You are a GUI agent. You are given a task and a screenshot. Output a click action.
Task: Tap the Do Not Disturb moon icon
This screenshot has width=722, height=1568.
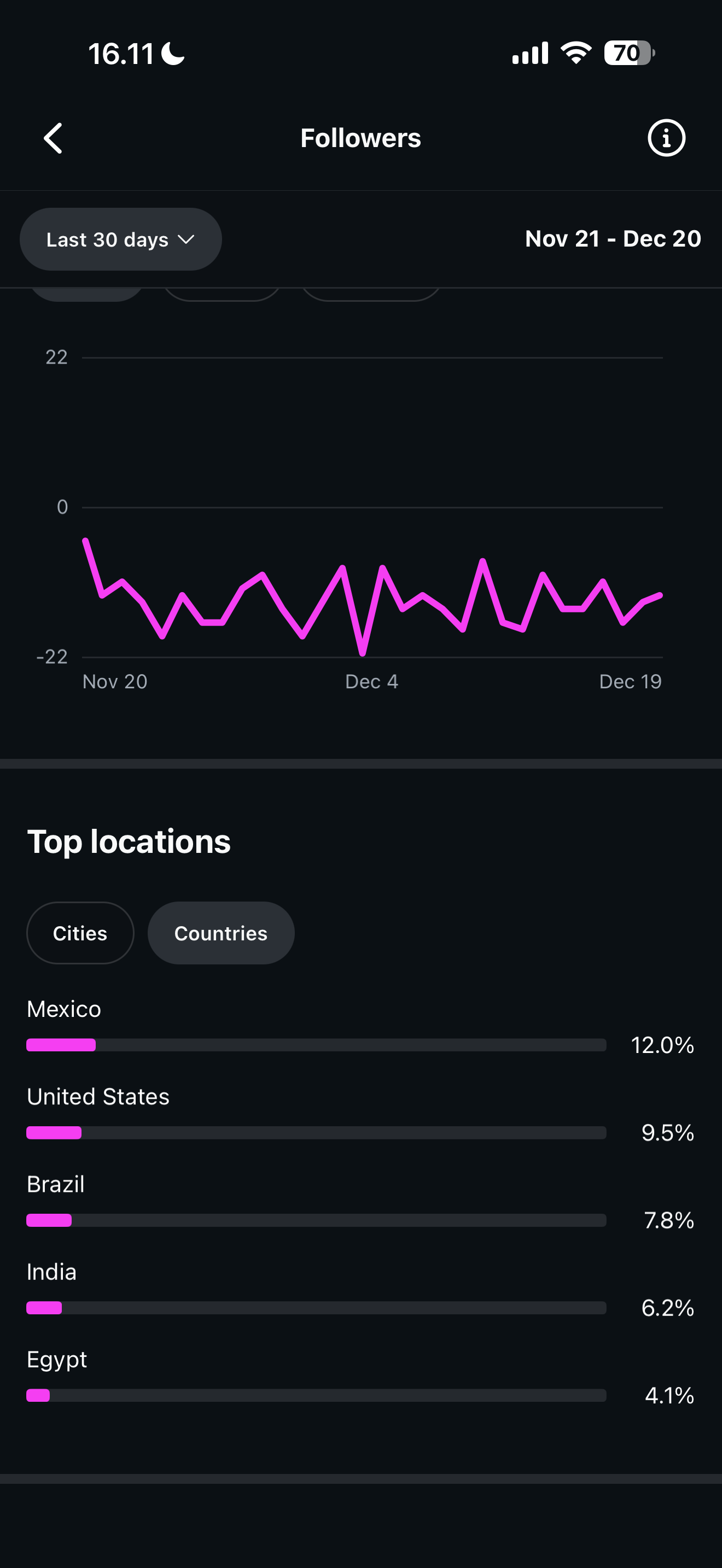173,54
